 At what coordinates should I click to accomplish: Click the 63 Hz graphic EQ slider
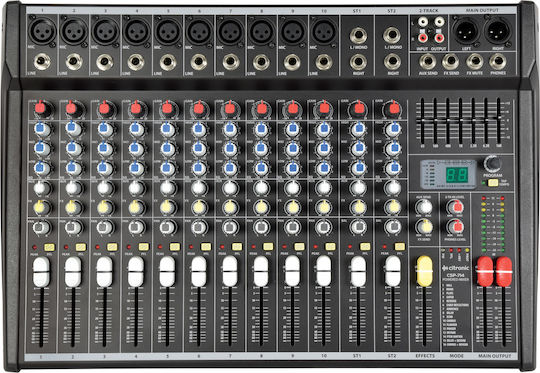tap(423, 121)
